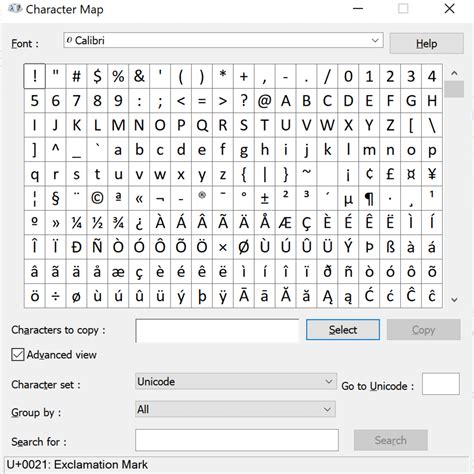Click the Help button
The width and height of the screenshot is (474, 474).
pos(426,43)
